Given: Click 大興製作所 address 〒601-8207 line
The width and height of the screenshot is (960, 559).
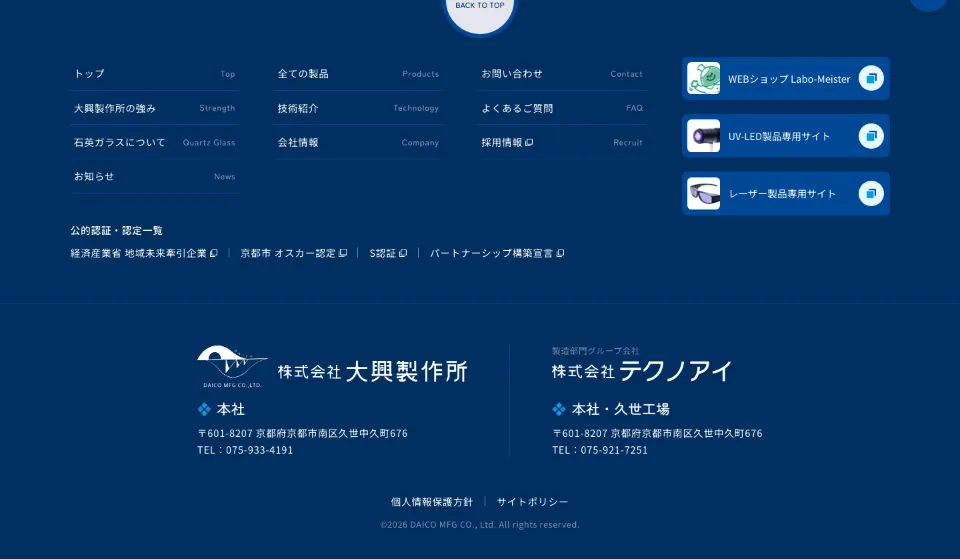Looking at the screenshot, I should [x=302, y=433].
